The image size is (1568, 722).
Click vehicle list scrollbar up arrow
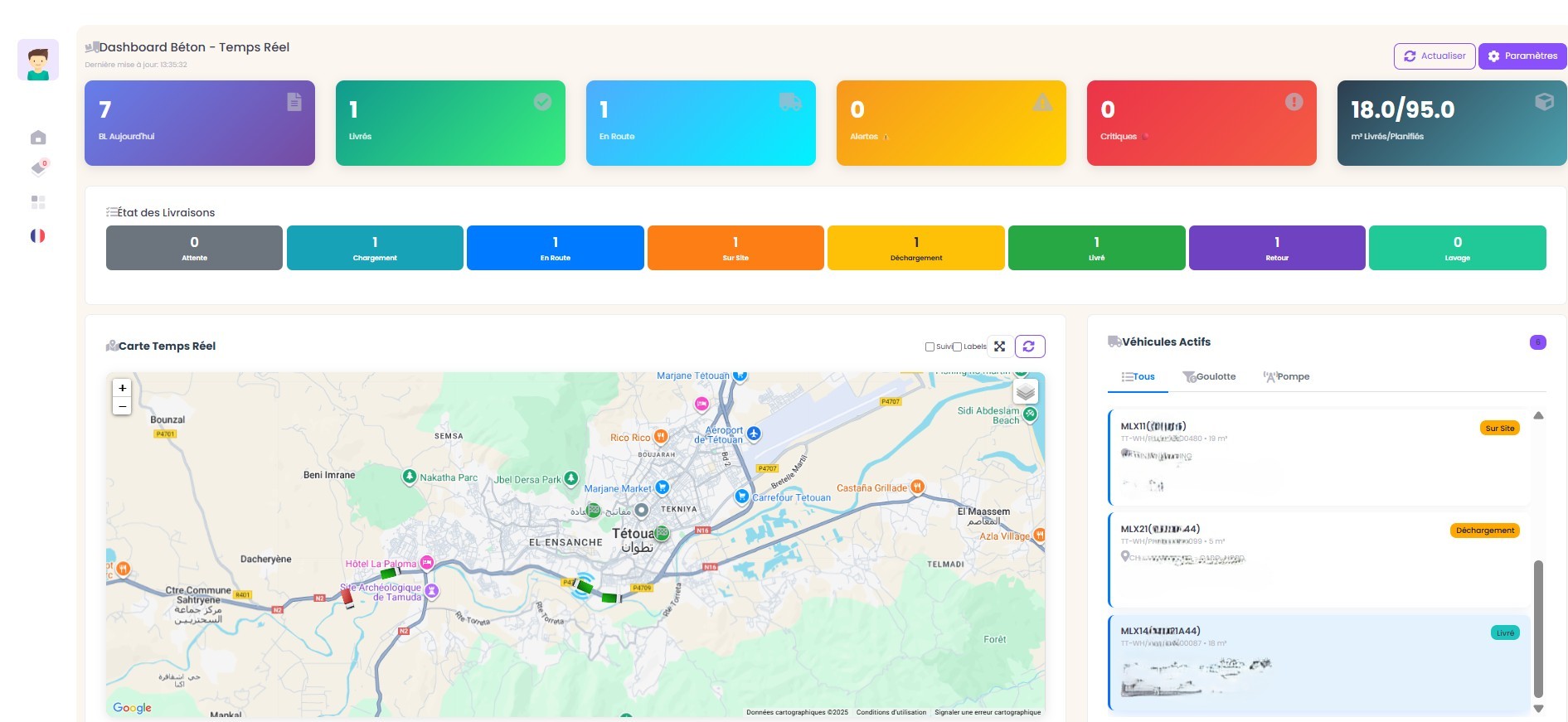click(1538, 415)
